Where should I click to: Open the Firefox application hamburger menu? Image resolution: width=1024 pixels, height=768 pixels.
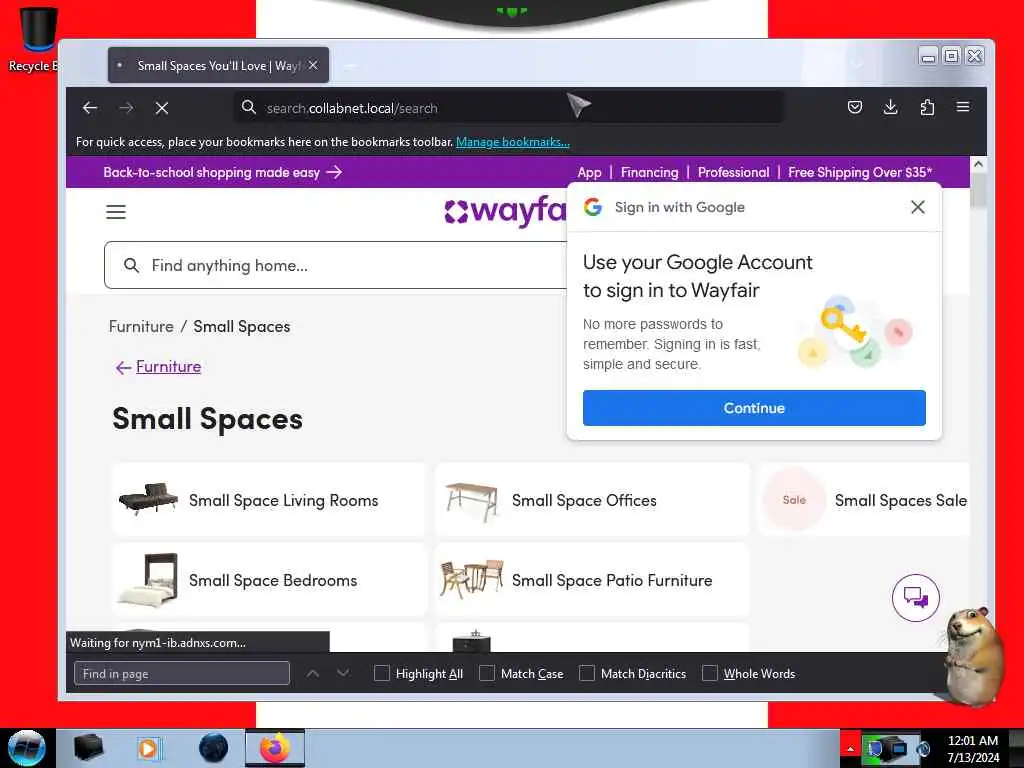pos(963,107)
